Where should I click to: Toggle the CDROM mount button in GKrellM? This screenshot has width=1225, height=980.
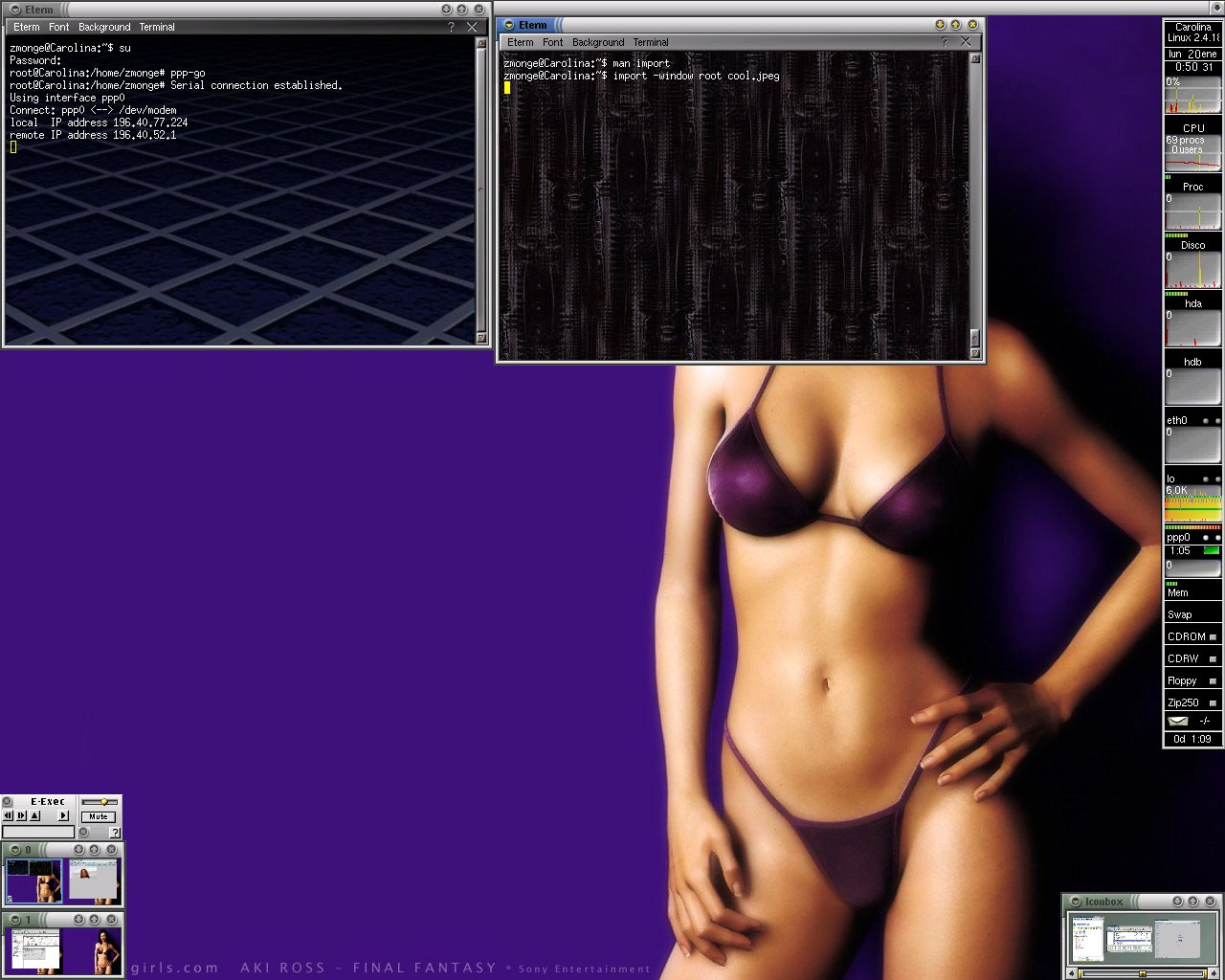[1213, 636]
